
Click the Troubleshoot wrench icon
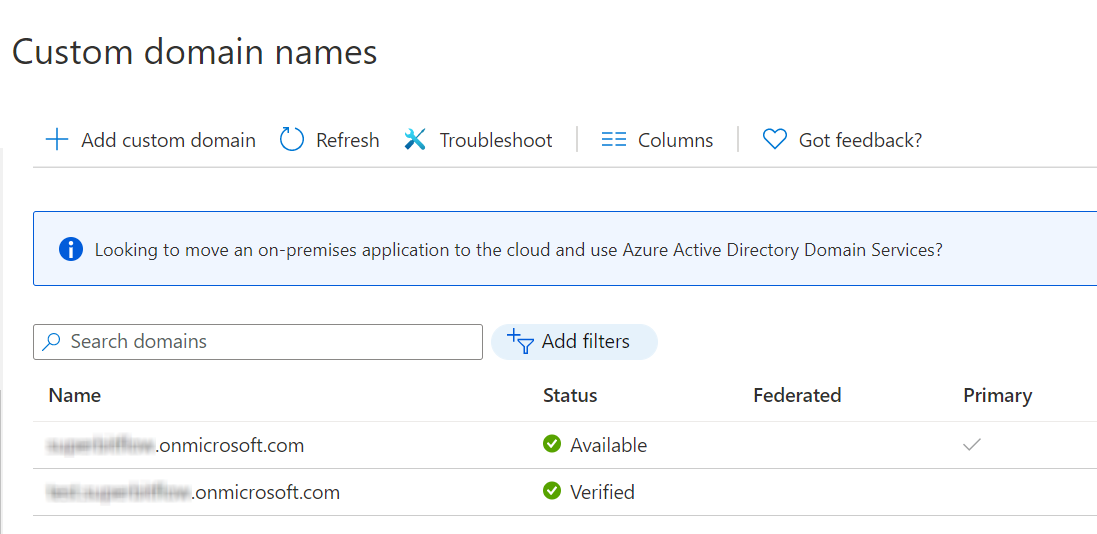click(415, 140)
